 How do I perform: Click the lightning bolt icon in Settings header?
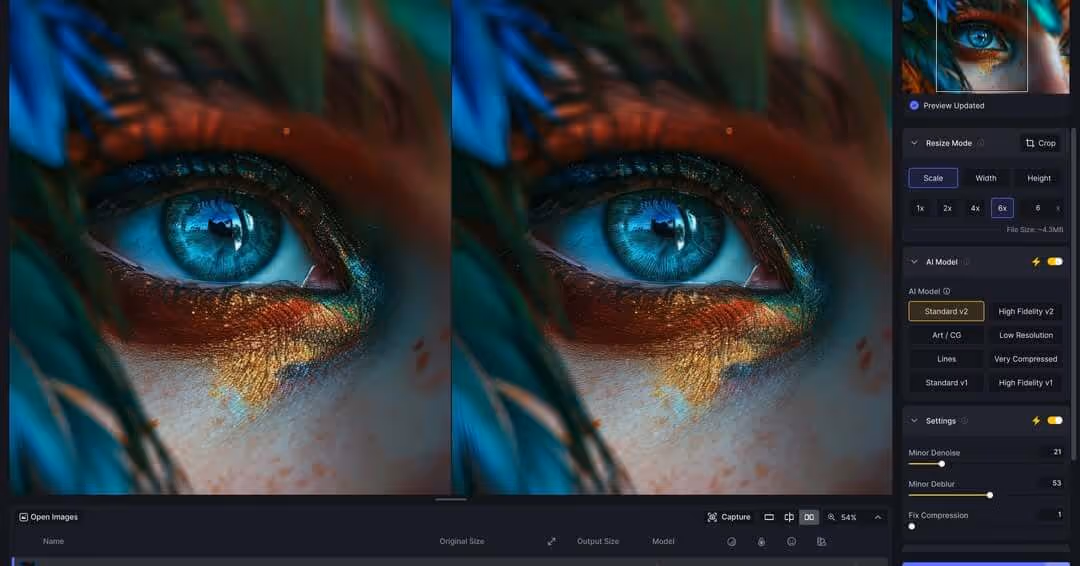(1036, 421)
